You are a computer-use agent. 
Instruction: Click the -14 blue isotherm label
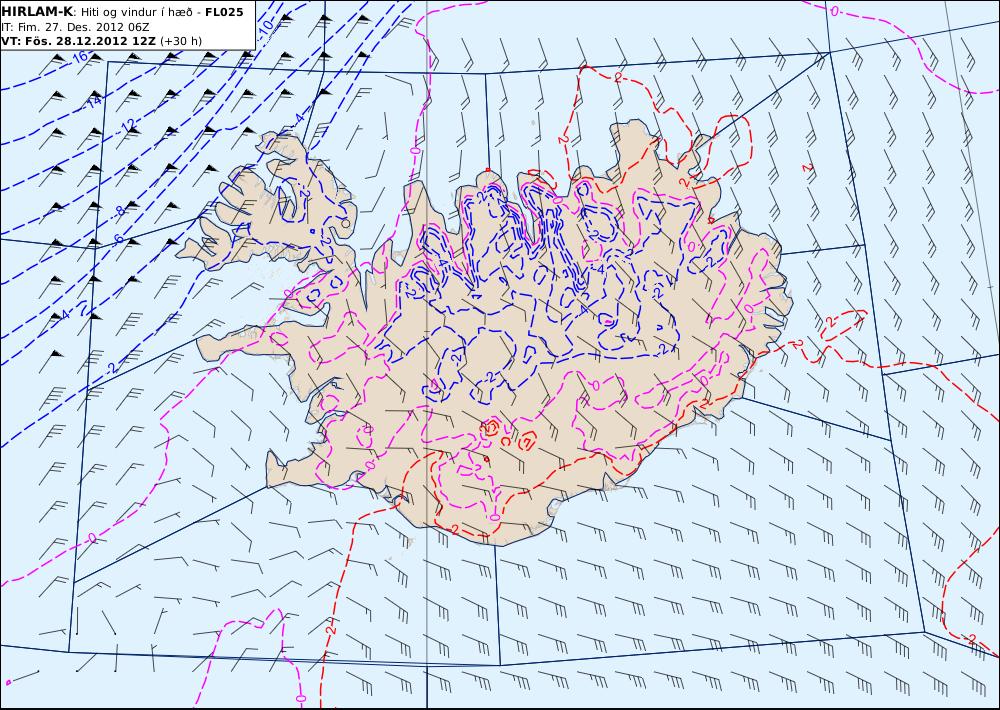click(x=92, y=101)
